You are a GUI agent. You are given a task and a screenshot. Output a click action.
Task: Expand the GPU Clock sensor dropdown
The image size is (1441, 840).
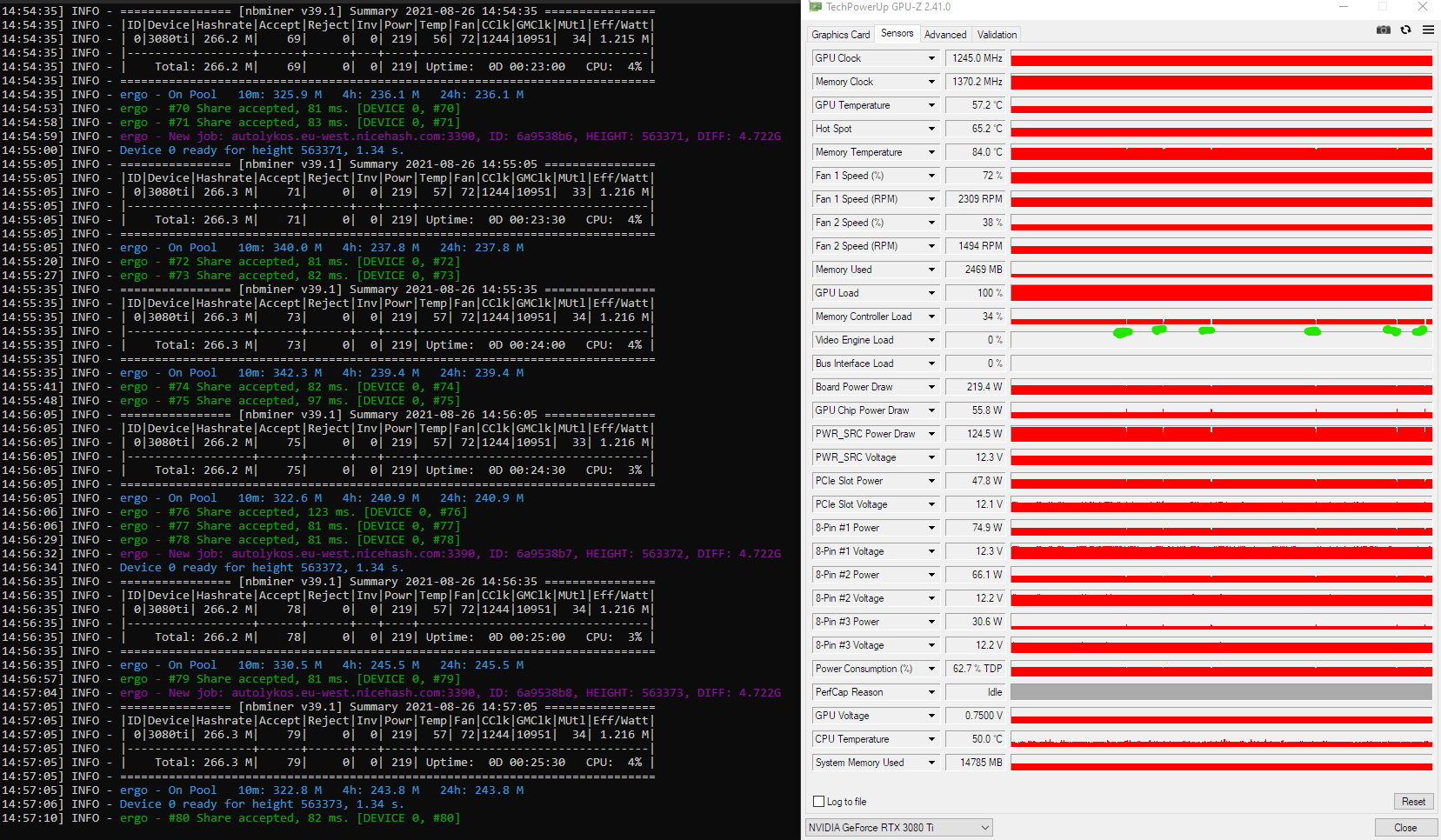pos(931,58)
